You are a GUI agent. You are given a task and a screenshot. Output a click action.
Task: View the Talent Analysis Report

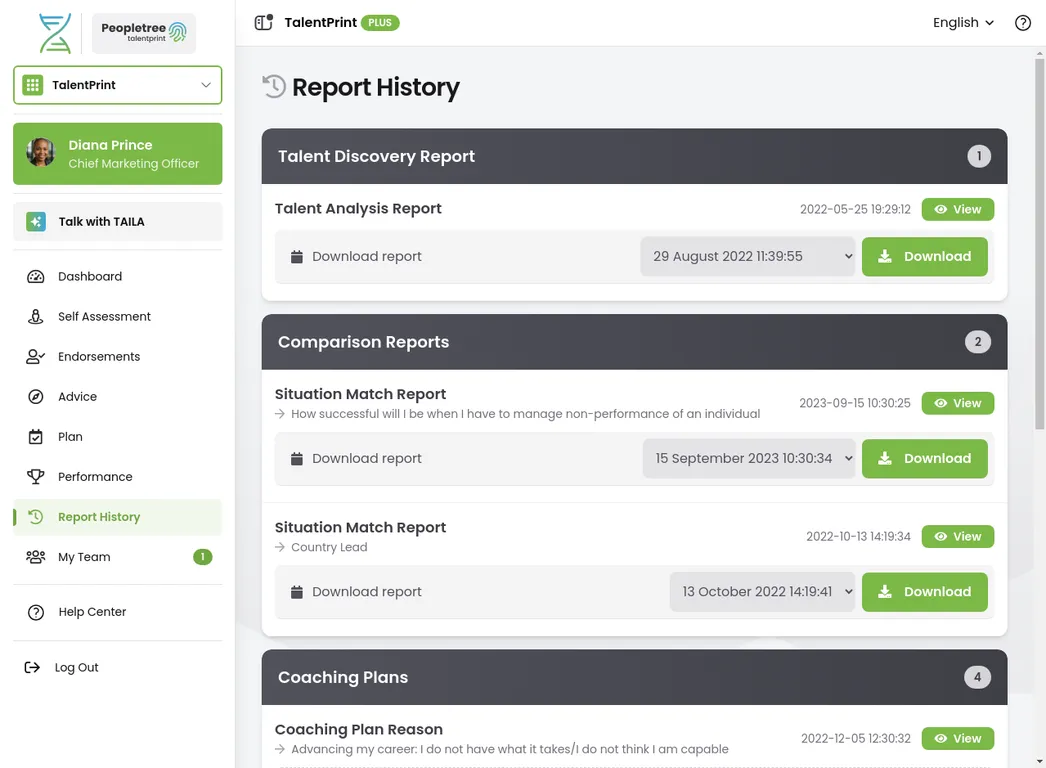pyautogui.click(x=958, y=210)
